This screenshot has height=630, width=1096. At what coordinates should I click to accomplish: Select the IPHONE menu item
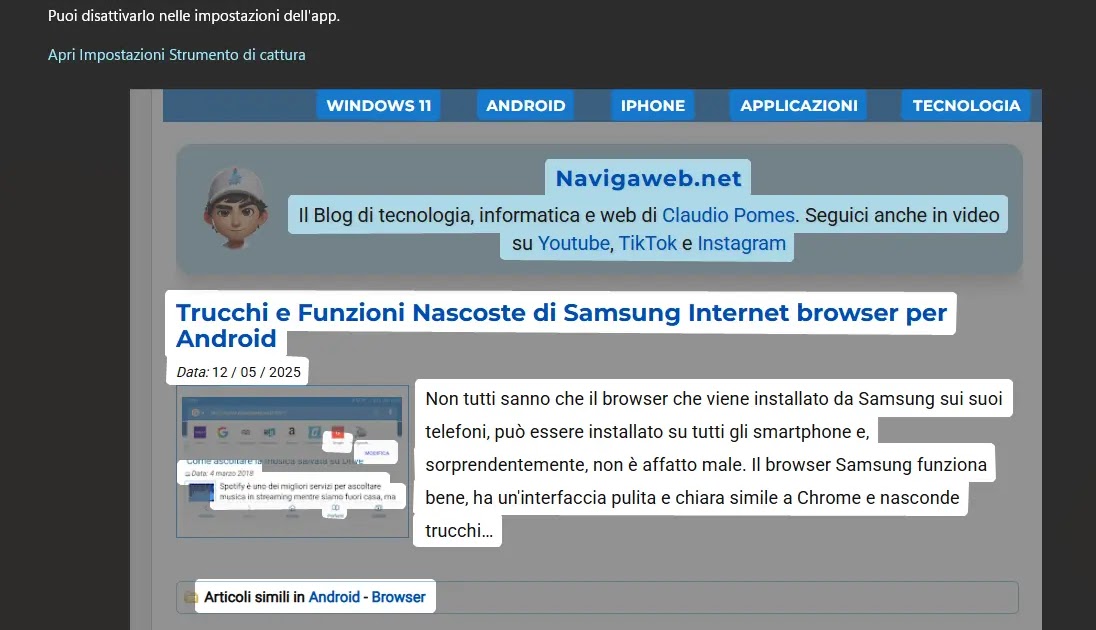click(653, 106)
